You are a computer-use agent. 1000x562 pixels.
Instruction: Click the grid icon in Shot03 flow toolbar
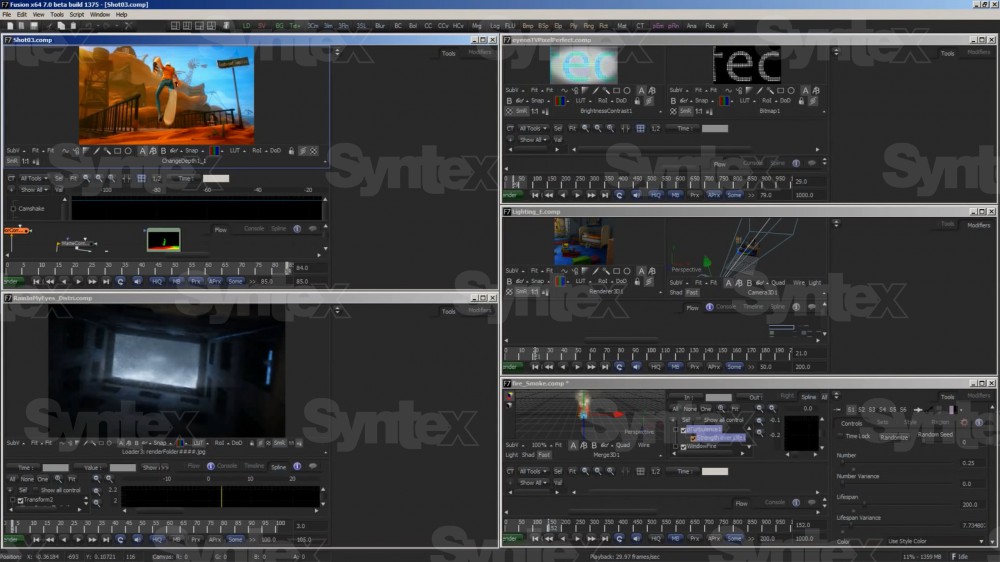coord(142,178)
